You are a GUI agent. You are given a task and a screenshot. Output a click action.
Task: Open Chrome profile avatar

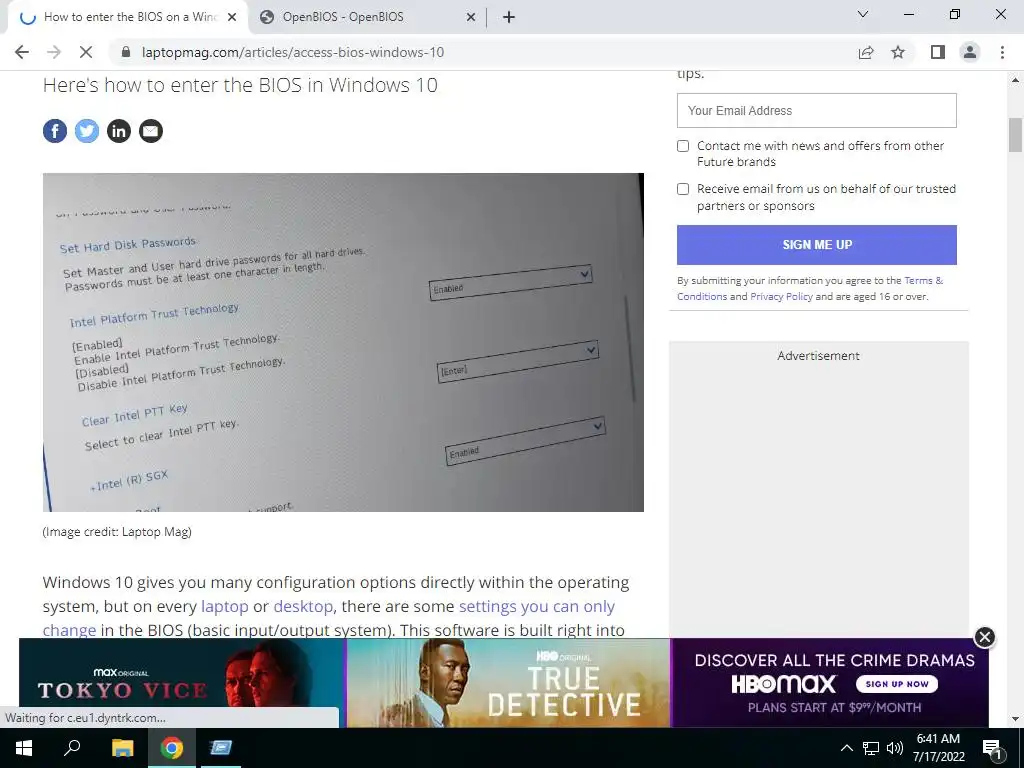[x=970, y=52]
